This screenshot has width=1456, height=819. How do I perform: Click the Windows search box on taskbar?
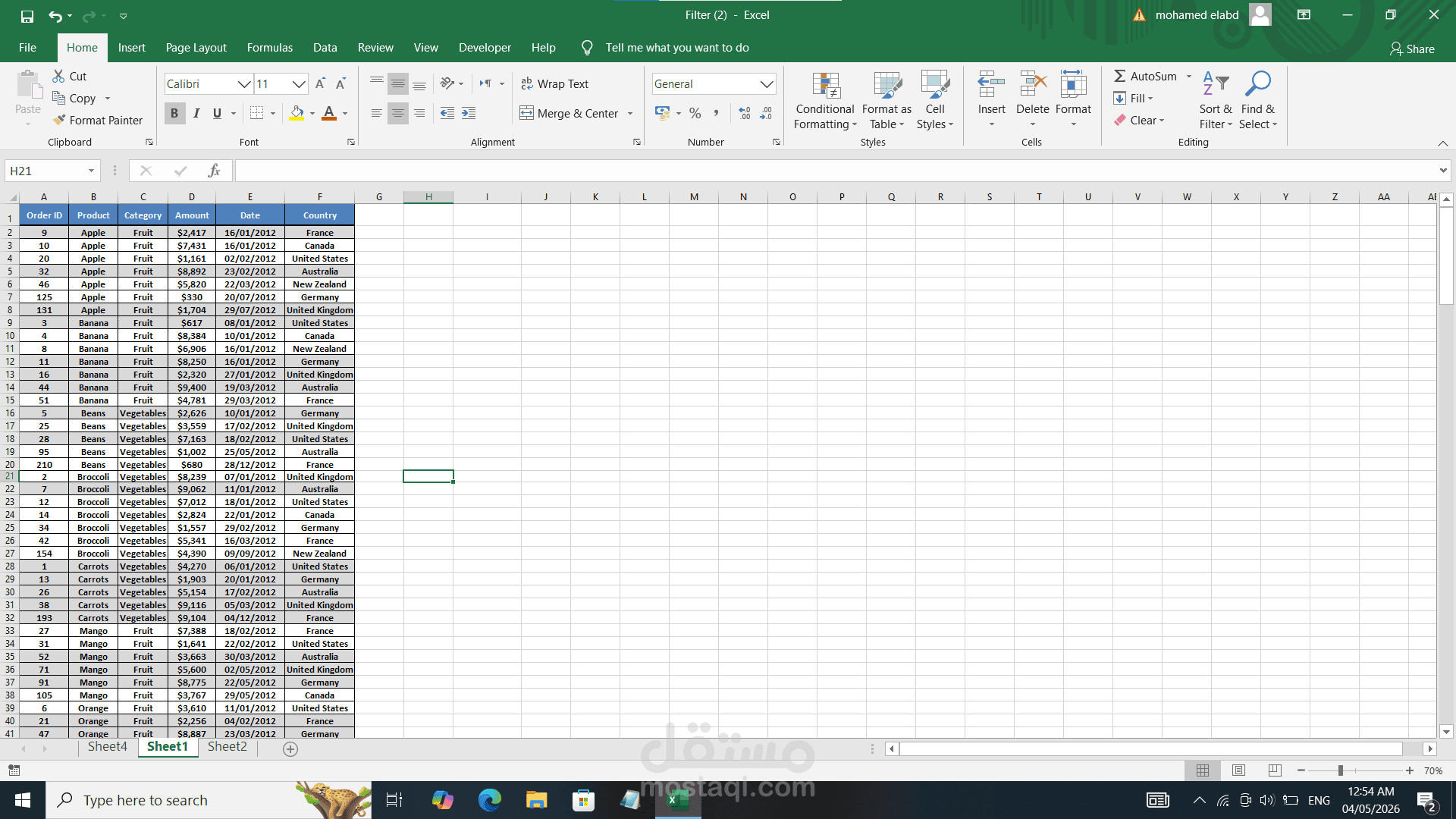(209, 800)
